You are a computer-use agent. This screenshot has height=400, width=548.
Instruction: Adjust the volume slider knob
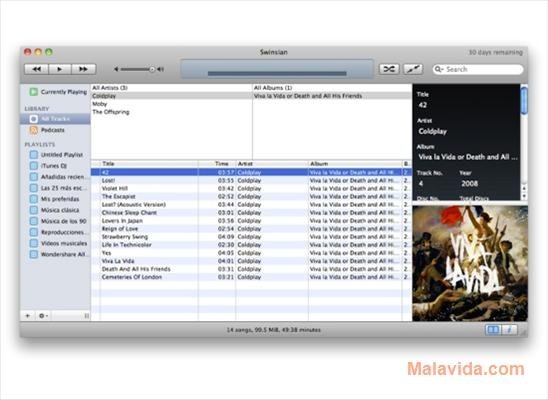(152, 69)
